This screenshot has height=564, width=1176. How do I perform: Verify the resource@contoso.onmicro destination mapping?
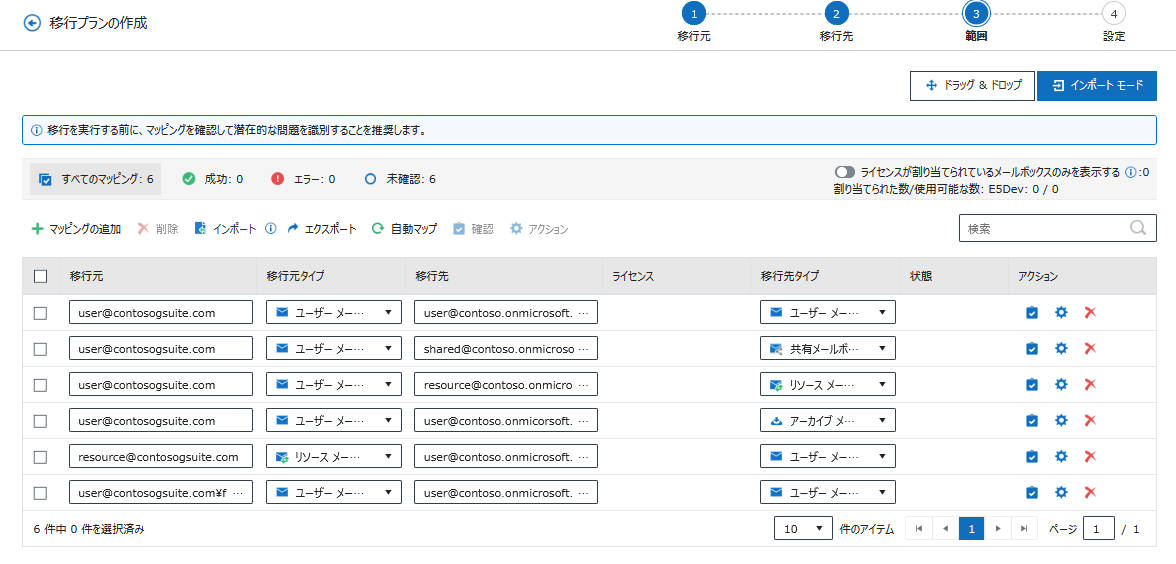coord(1032,384)
